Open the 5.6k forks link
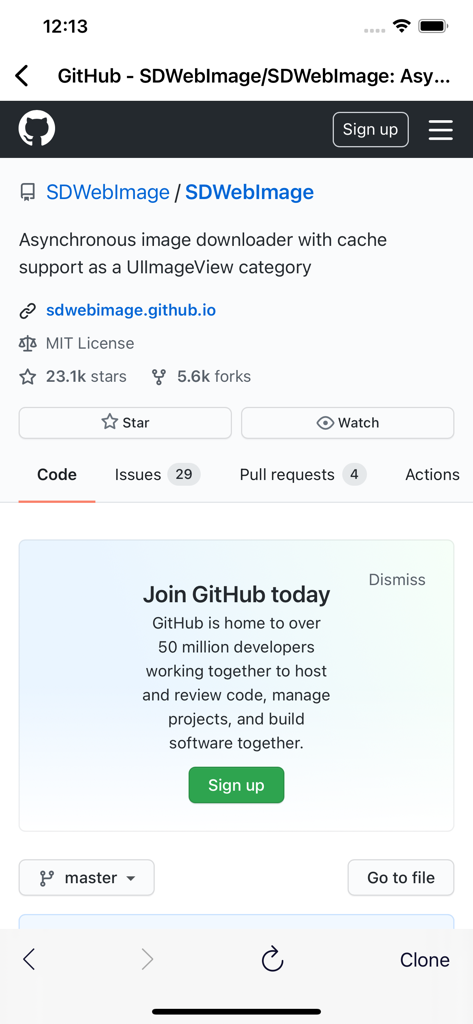 click(x=214, y=377)
